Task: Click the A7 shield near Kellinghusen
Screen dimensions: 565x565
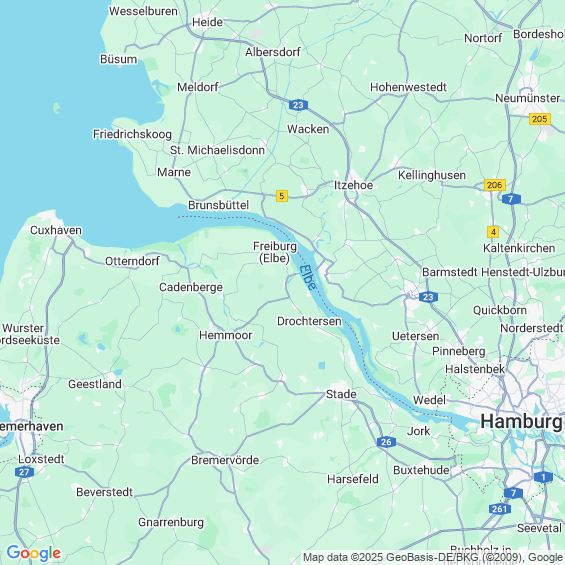Action: [x=511, y=199]
